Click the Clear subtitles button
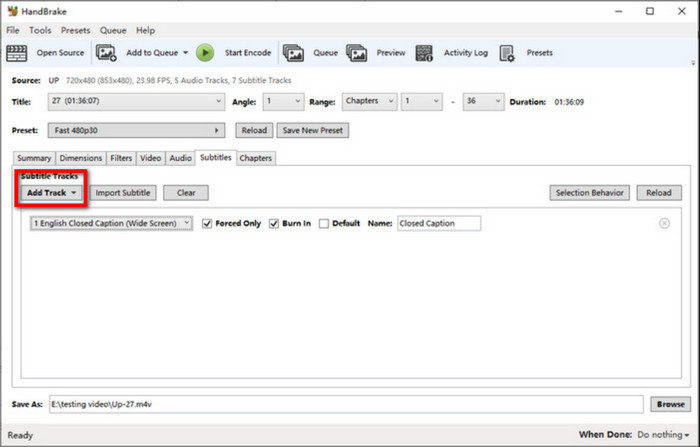 point(186,193)
